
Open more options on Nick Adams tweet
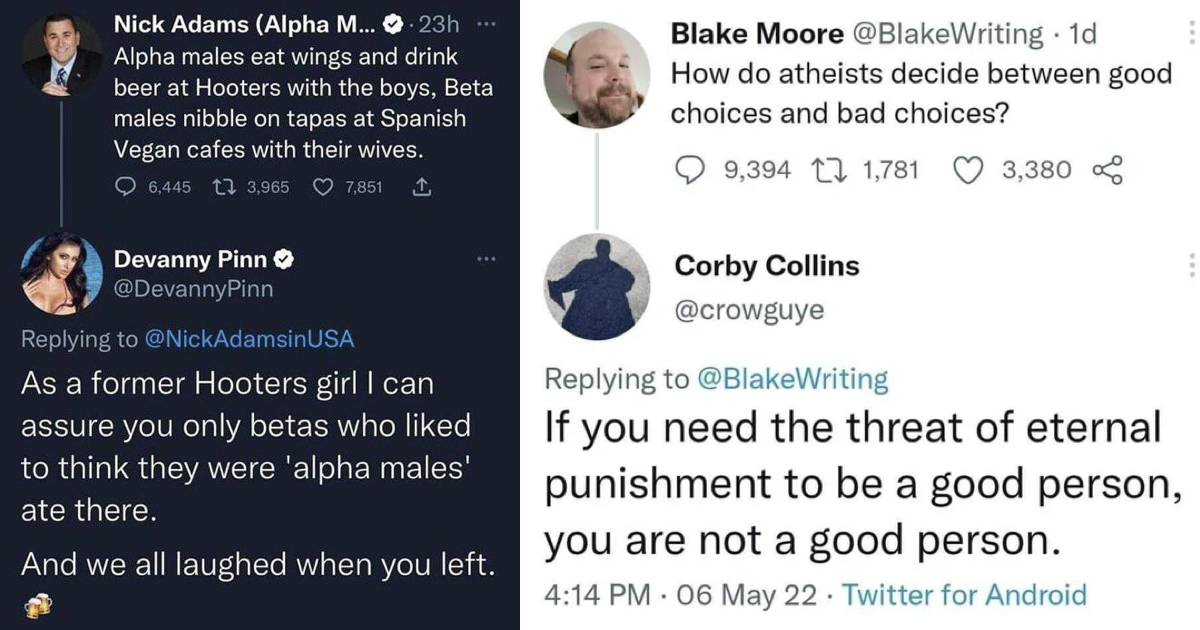[485, 22]
